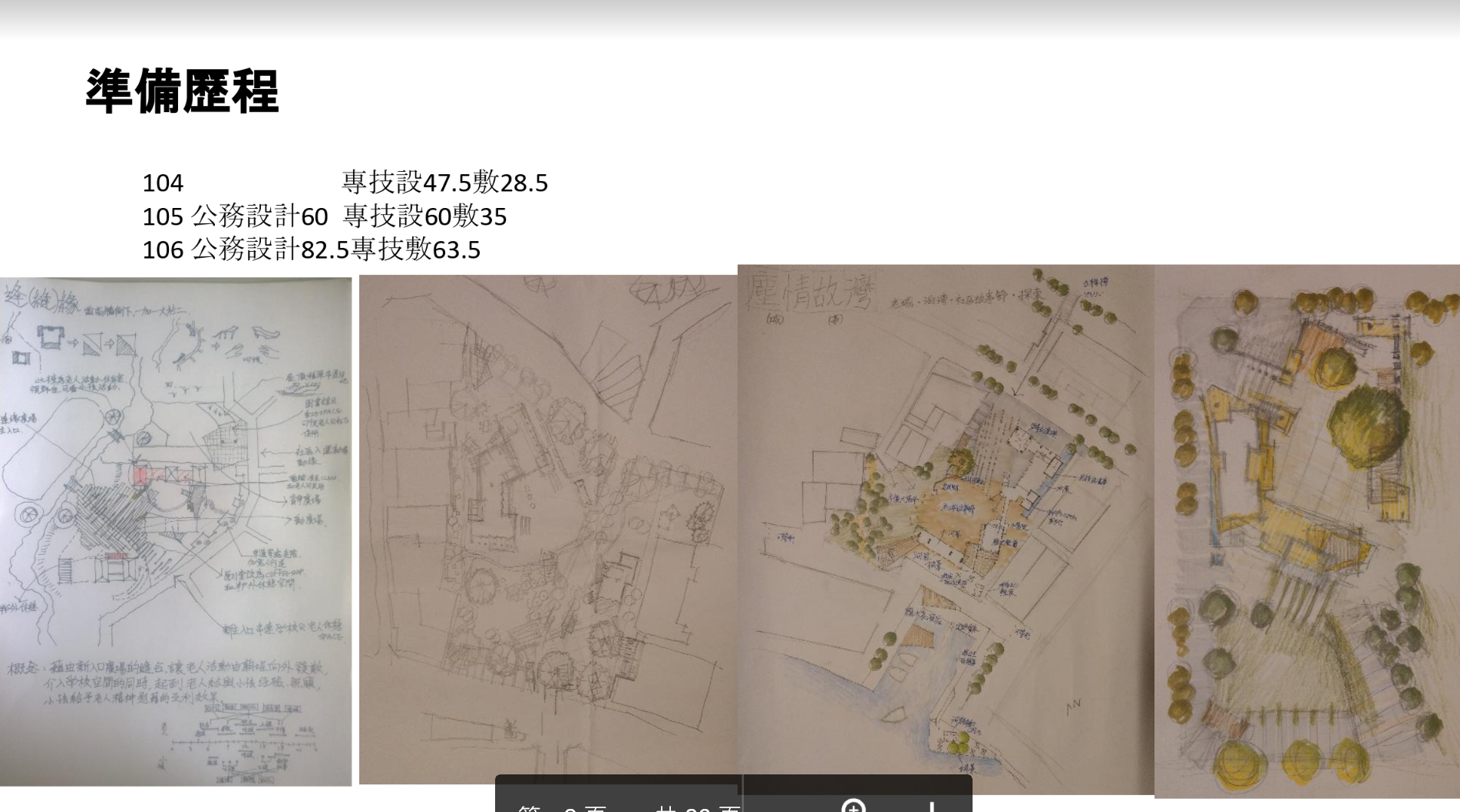Image resolution: width=1460 pixels, height=812 pixels.
Task: Click the zoom magnifier icon in toolbar
Action: pos(853,806)
